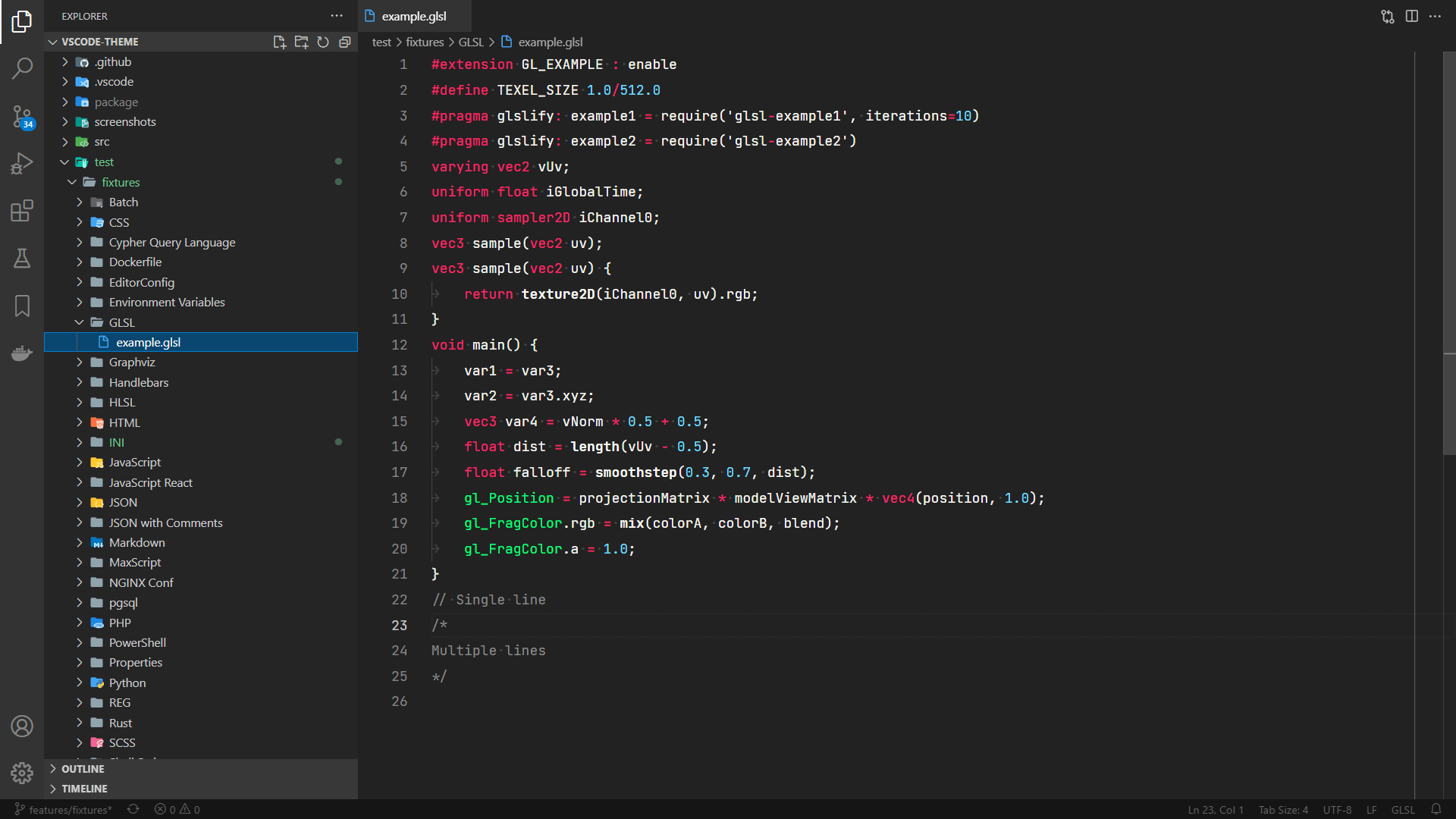Split the editor to the right
The image size is (1456, 819).
1411,16
